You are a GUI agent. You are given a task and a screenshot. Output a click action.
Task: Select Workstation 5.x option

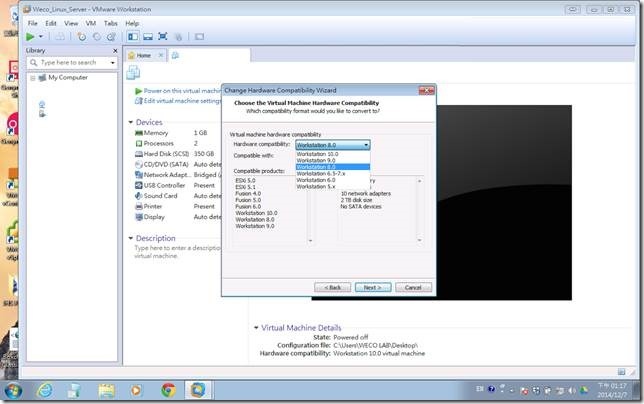tap(333, 187)
